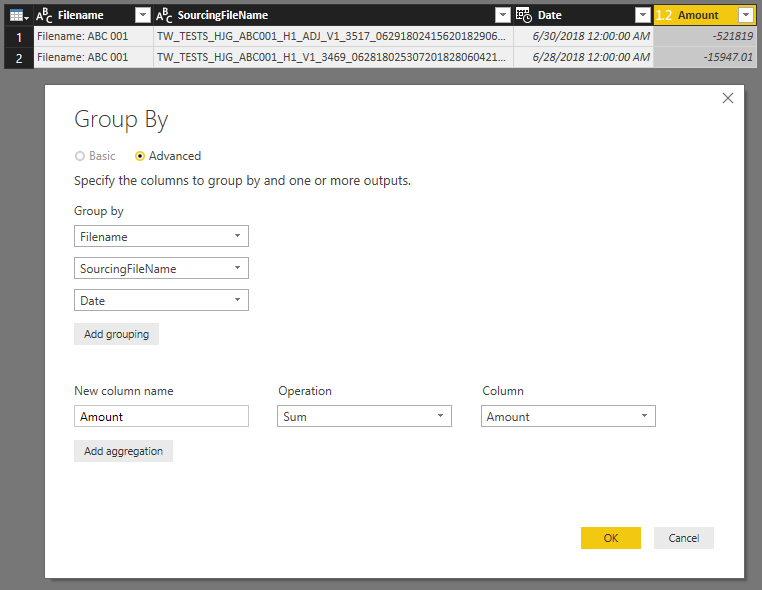Image resolution: width=762 pixels, height=590 pixels.
Task: Click the 6/28/2018 12:00:00 AM date cell
Action: click(x=583, y=57)
